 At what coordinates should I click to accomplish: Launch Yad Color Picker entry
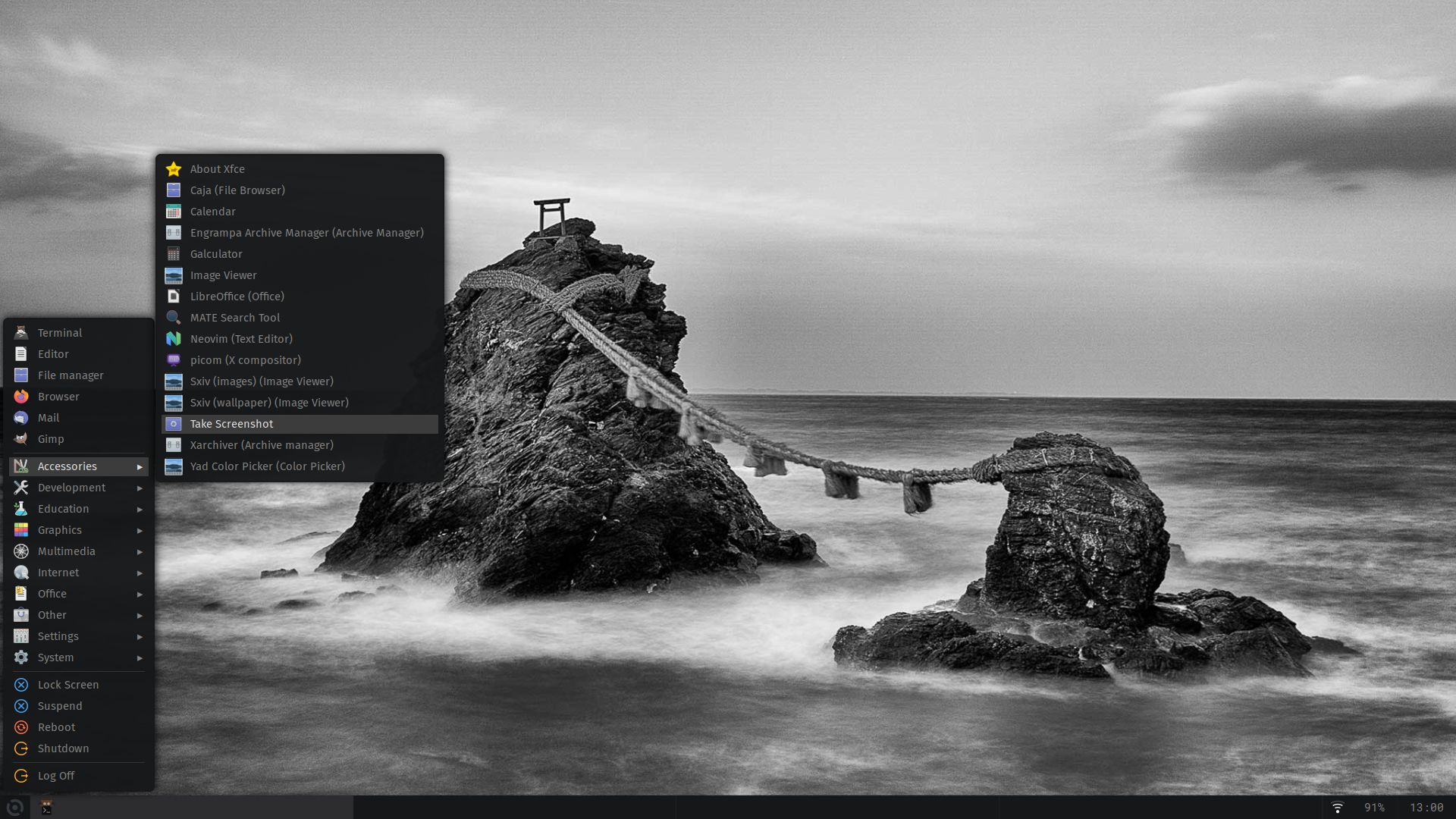point(300,466)
